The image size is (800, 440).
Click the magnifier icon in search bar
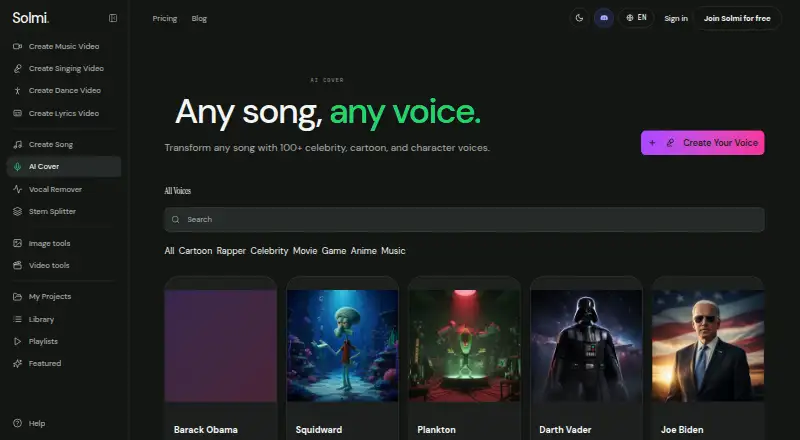176,219
